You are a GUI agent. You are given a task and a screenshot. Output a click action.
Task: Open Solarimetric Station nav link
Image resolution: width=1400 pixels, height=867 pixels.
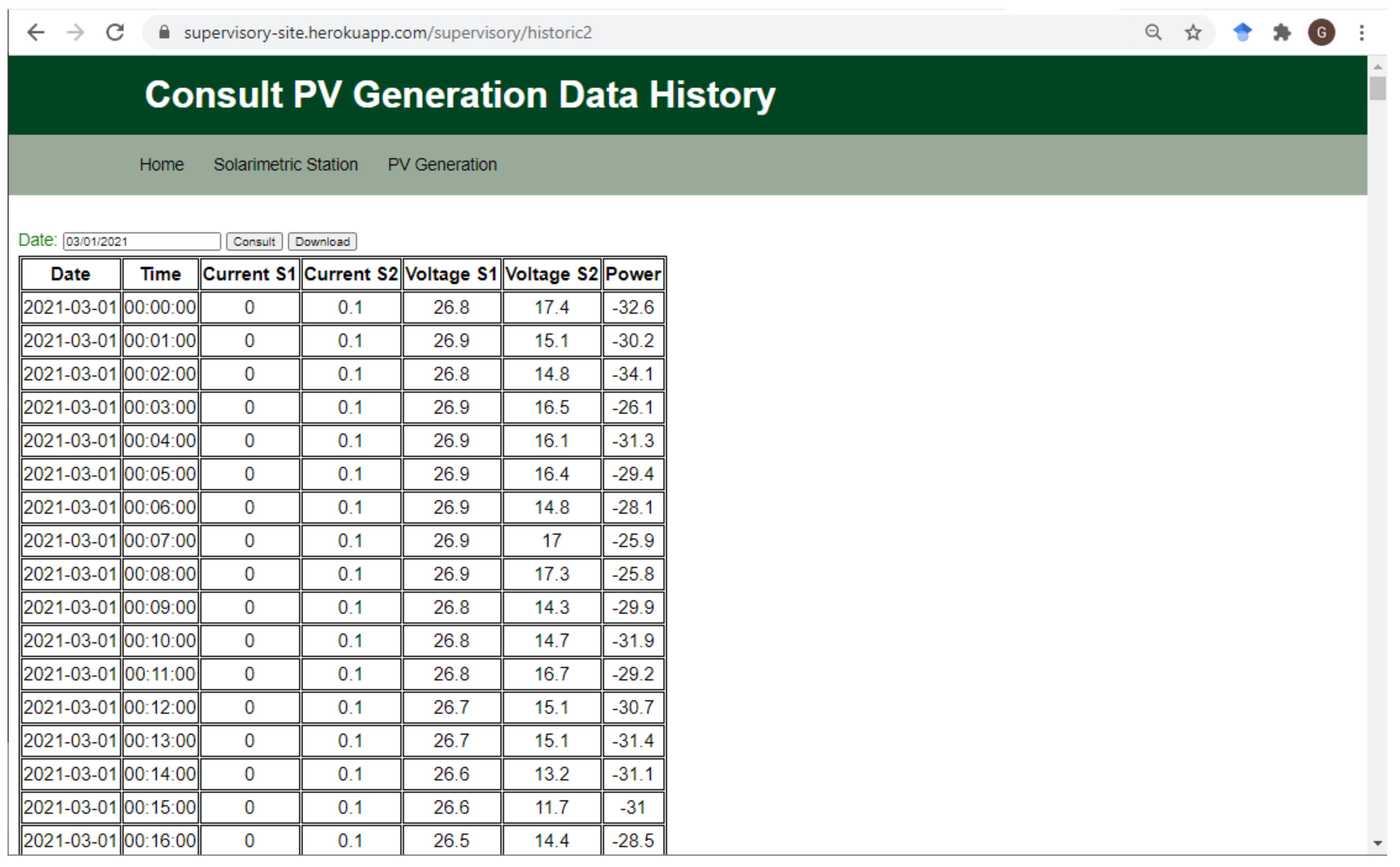pyautogui.click(x=286, y=164)
